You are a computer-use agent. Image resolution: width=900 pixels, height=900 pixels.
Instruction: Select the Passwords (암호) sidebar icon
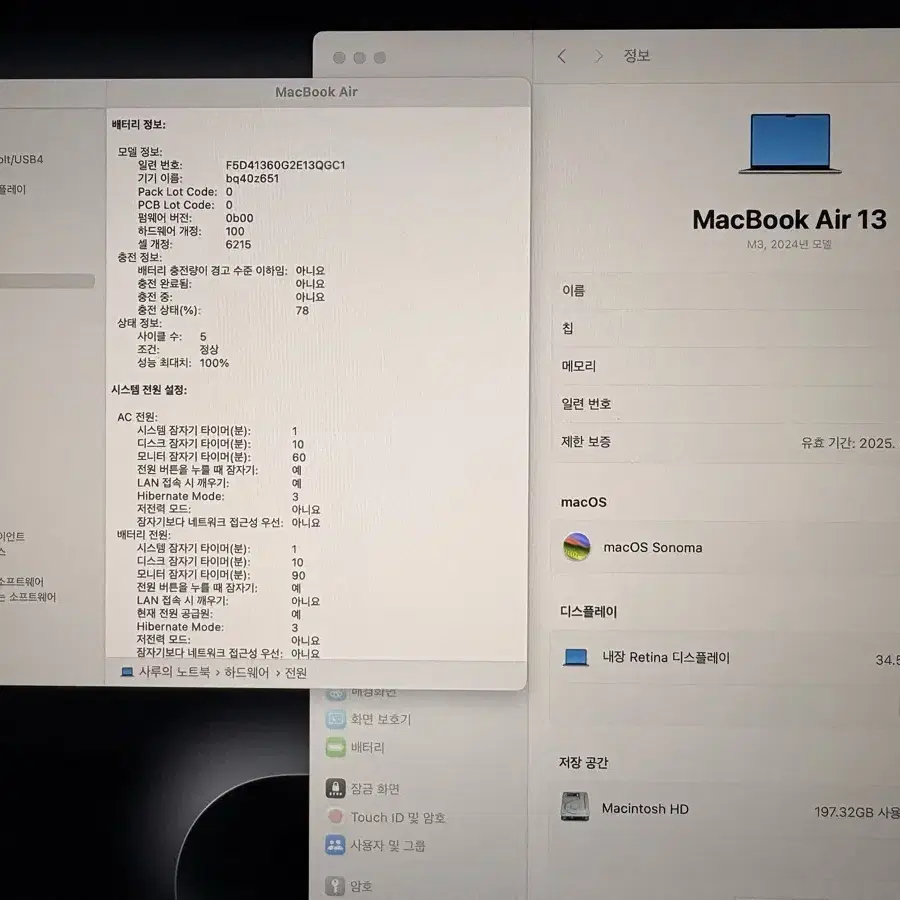pos(335,886)
